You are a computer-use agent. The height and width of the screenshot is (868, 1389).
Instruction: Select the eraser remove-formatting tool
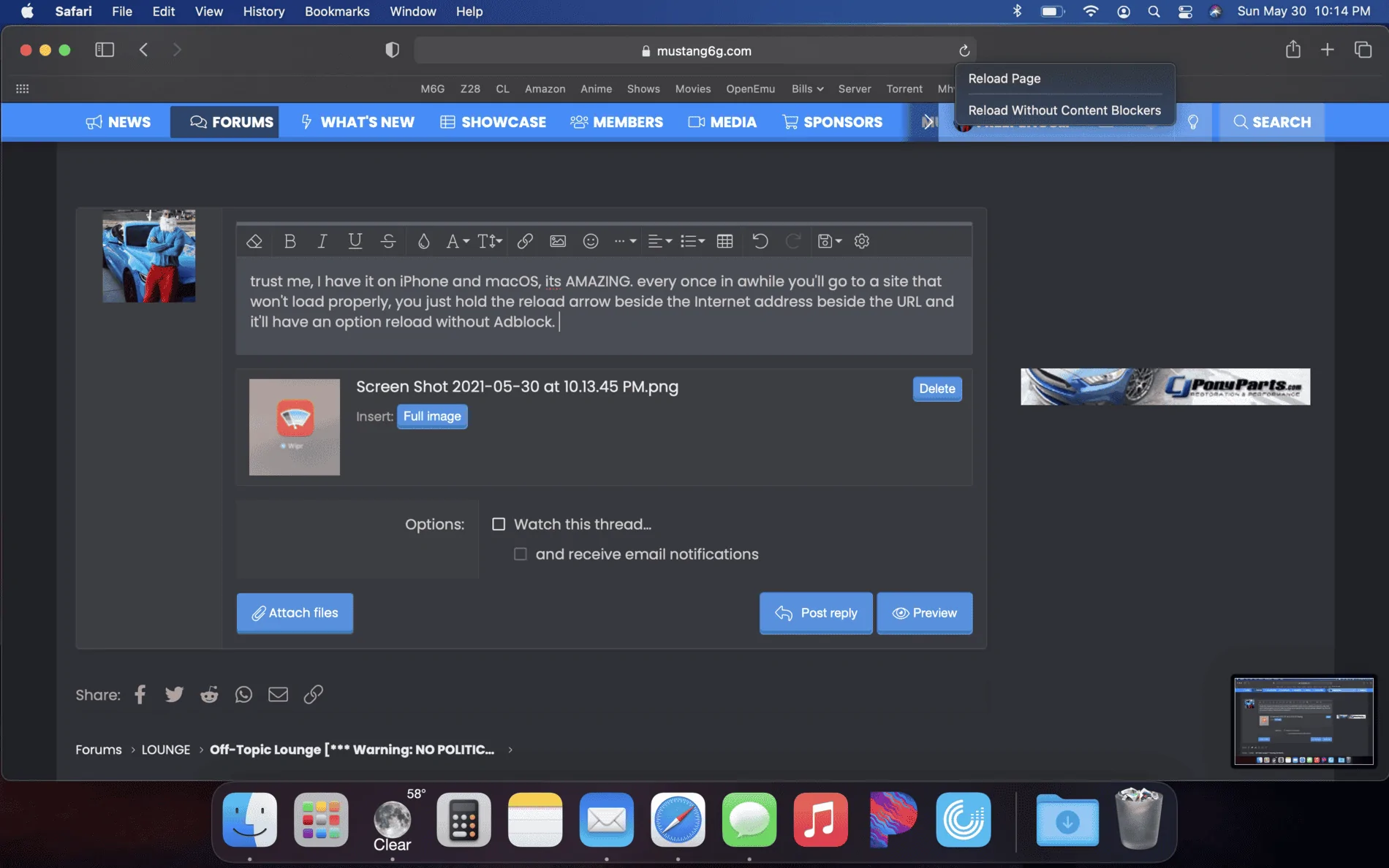tap(254, 241)
